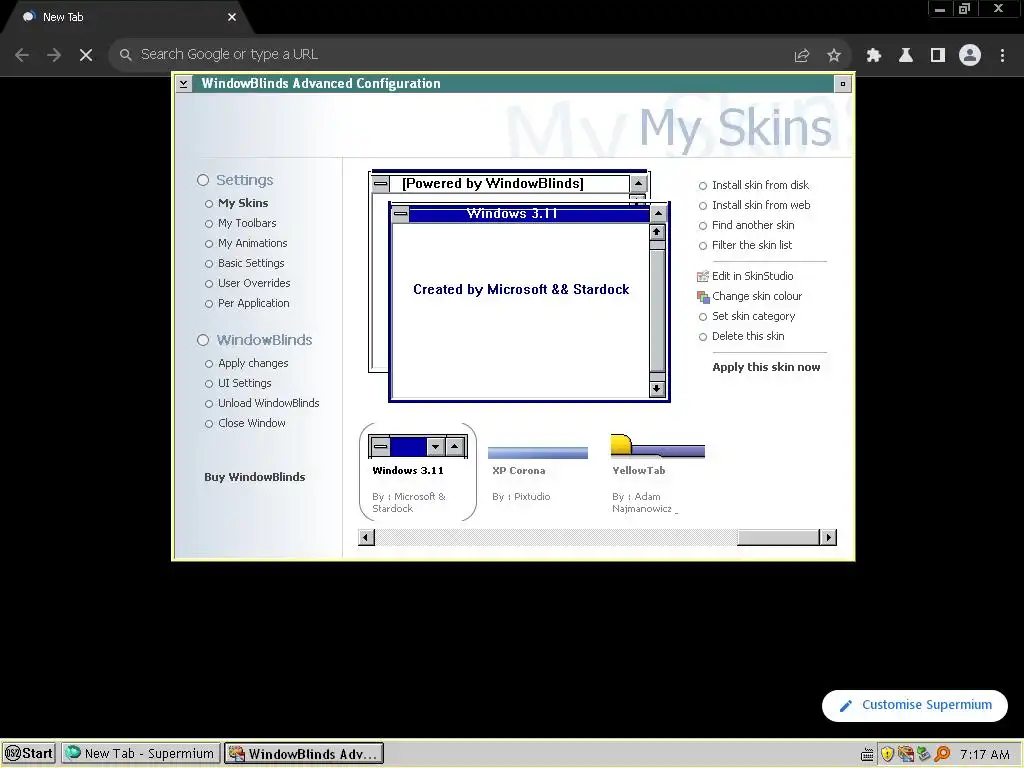Click the down arrow on the Windows 3.11 thumbnail

436,447
